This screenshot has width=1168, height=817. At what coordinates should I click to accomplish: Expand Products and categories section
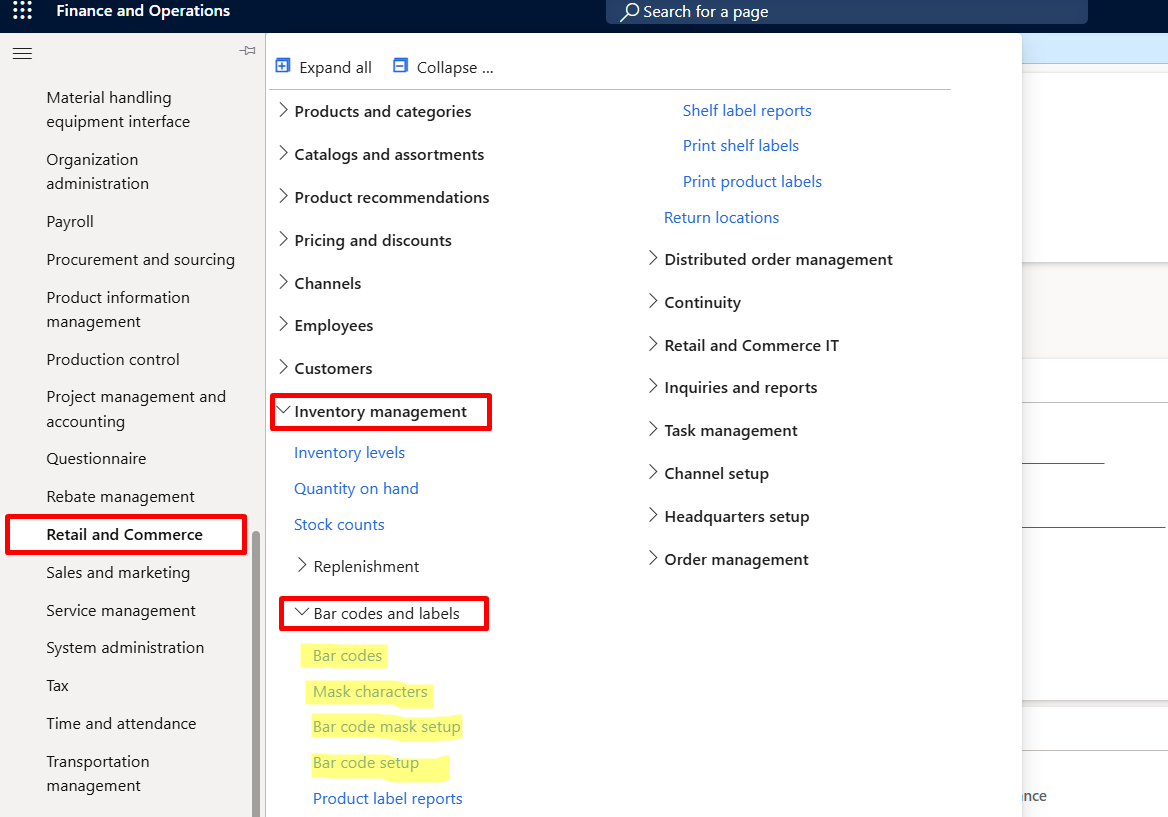[283, 111]
